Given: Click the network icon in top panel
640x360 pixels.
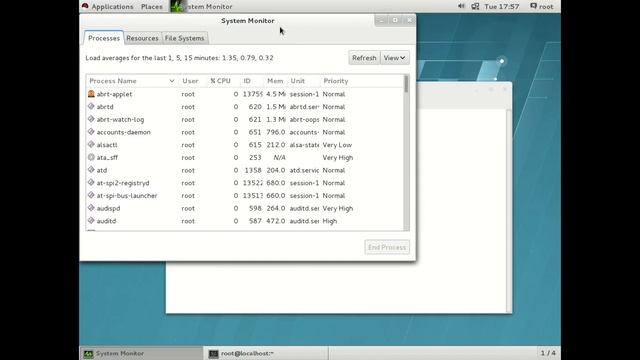Looking at the screenshot, I should [475, 6].
